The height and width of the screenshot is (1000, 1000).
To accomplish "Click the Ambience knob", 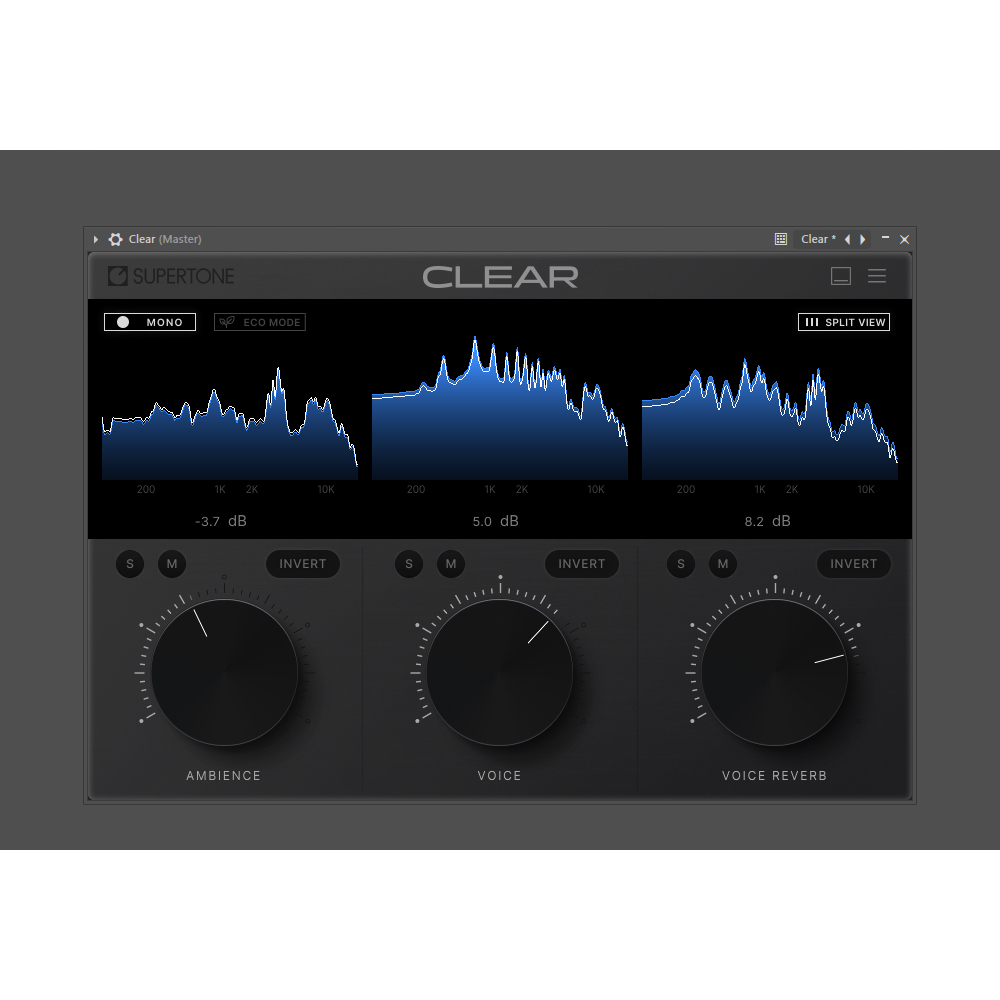I will click(224, 672).
